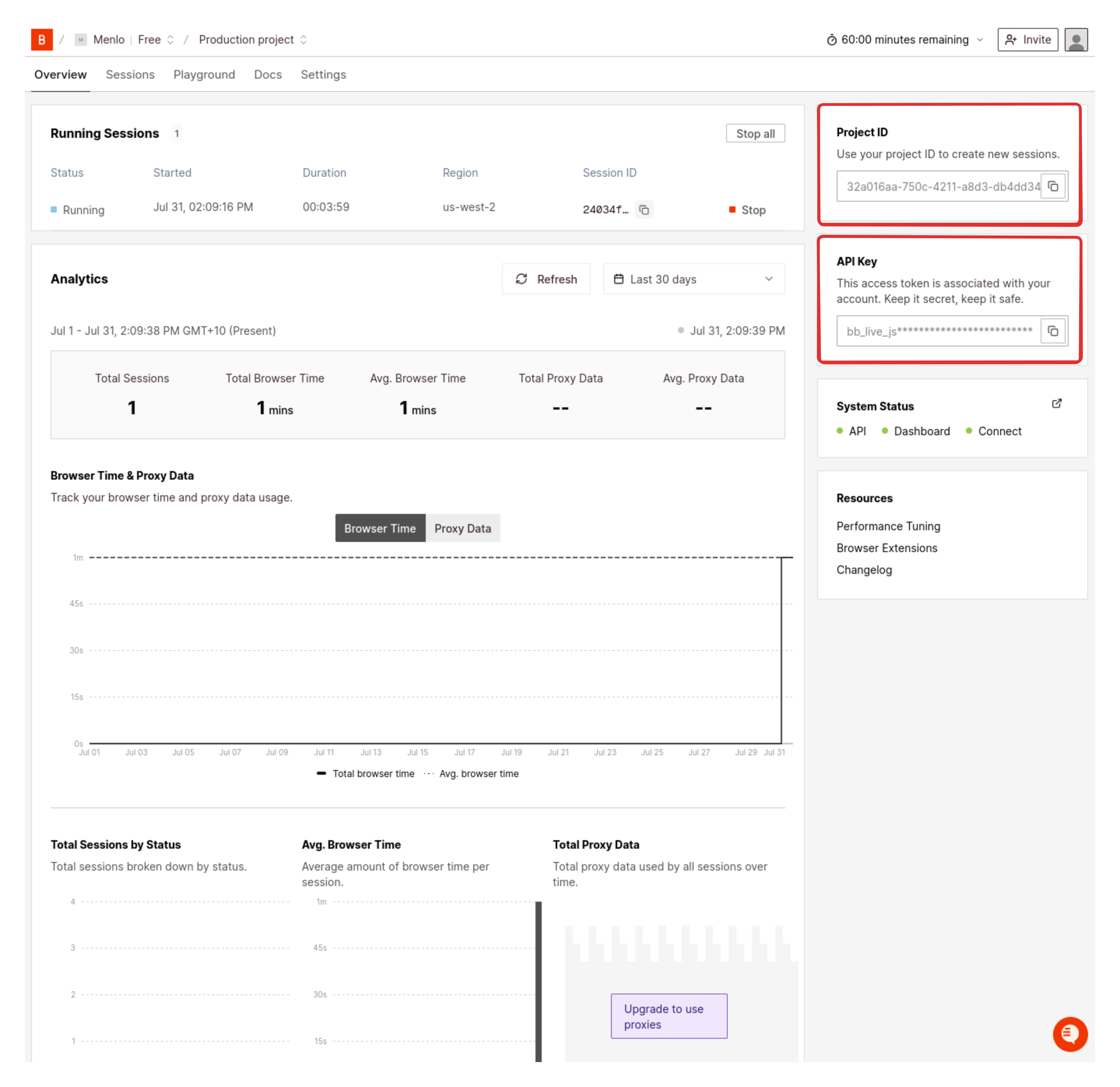Copy the Session ID using its copy icon
The width and height of the screenshot is (1120, 1087).
pos(644,209)
